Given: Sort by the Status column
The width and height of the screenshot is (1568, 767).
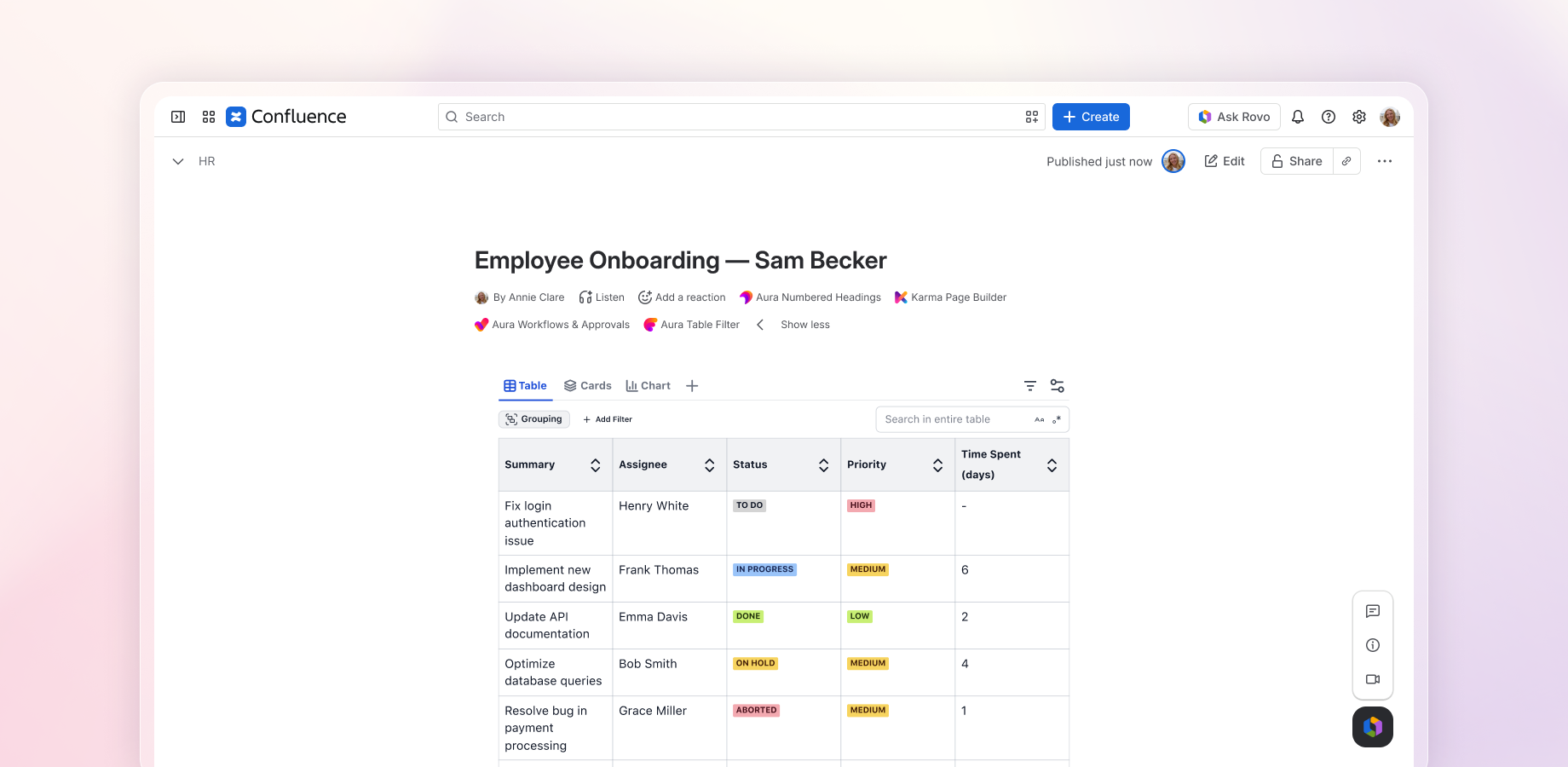Looking at the screenshot, I should (x=824, y=465).
